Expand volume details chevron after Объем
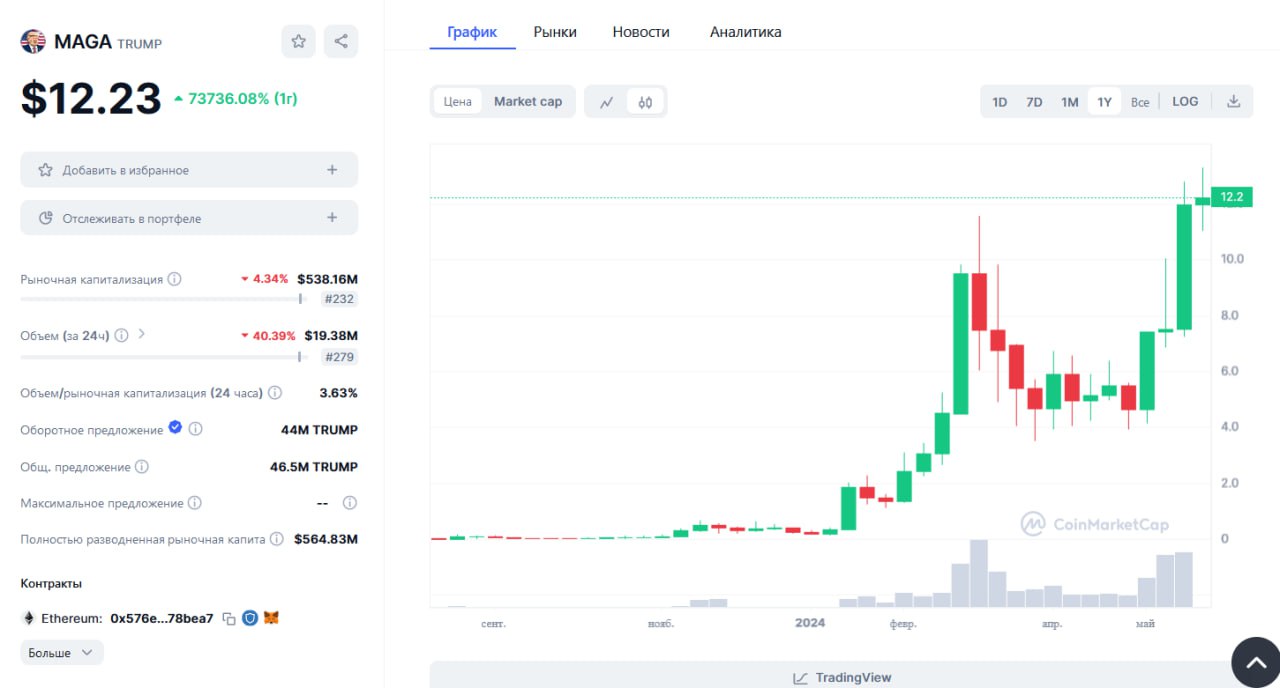 click(x=141, y=334)
